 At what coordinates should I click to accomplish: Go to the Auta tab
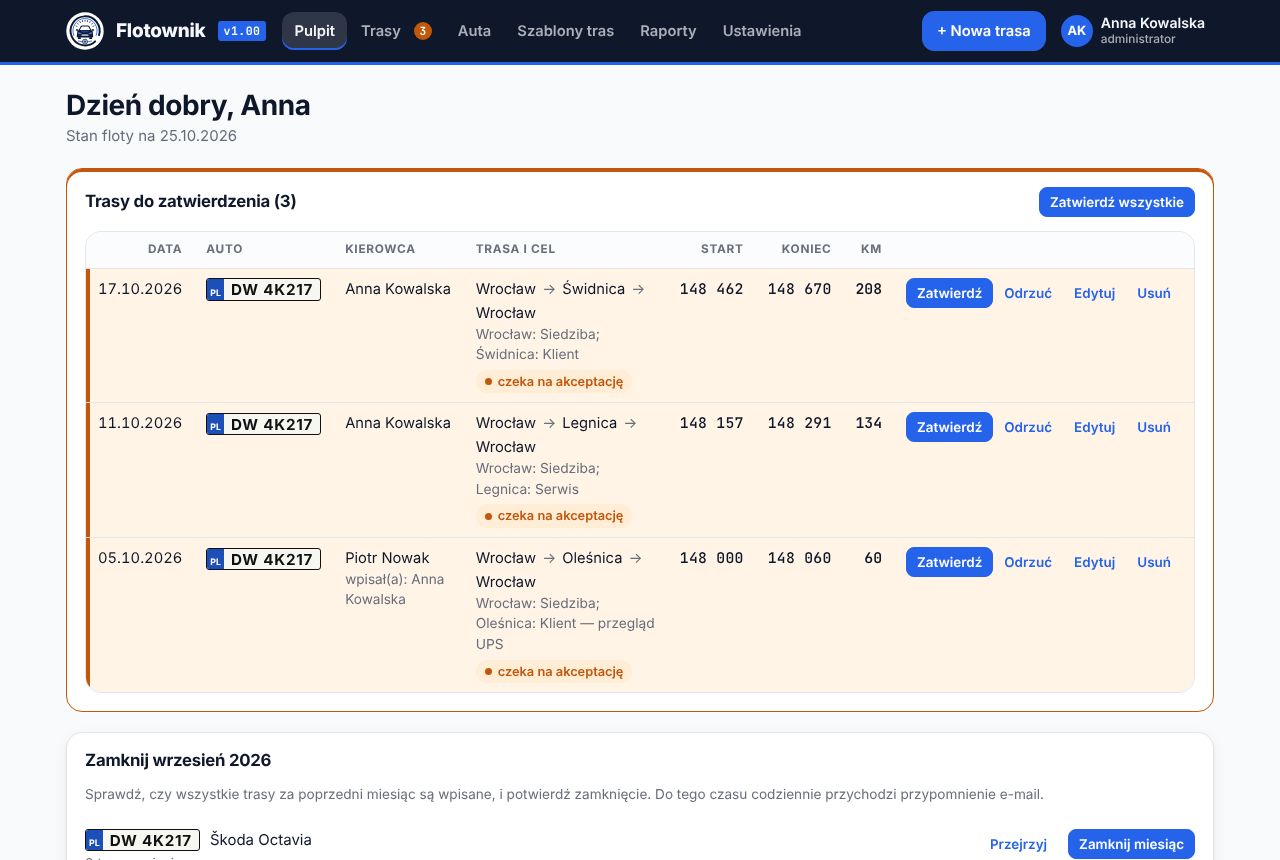(x=474, y=31)
